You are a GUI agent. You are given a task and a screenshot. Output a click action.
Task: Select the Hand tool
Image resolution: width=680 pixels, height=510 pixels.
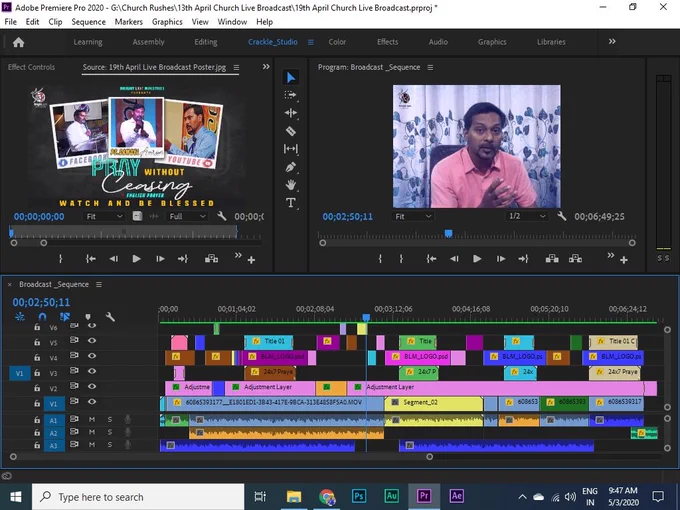click(x=291, y=185)
